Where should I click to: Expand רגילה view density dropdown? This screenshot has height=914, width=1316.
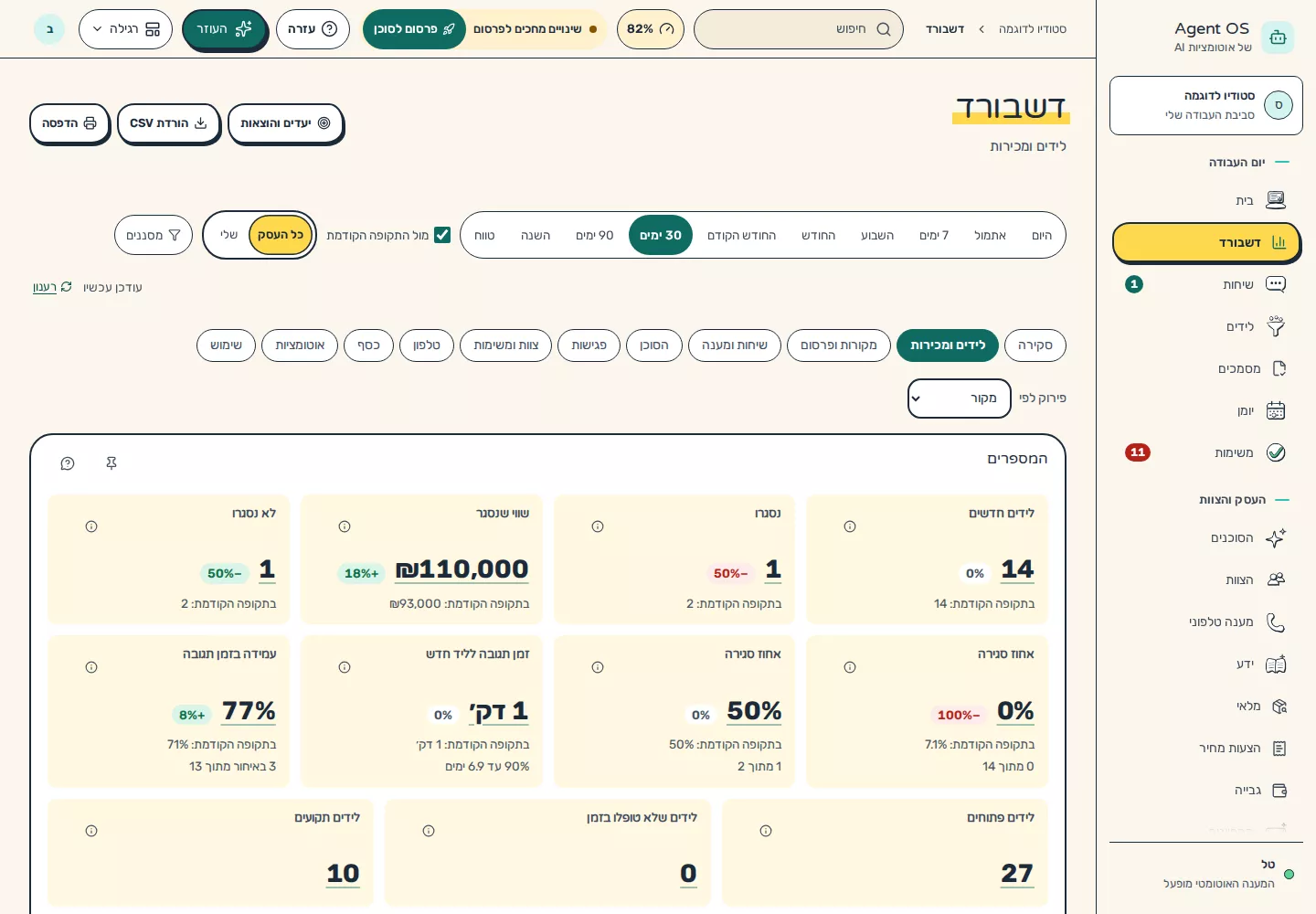125,29
